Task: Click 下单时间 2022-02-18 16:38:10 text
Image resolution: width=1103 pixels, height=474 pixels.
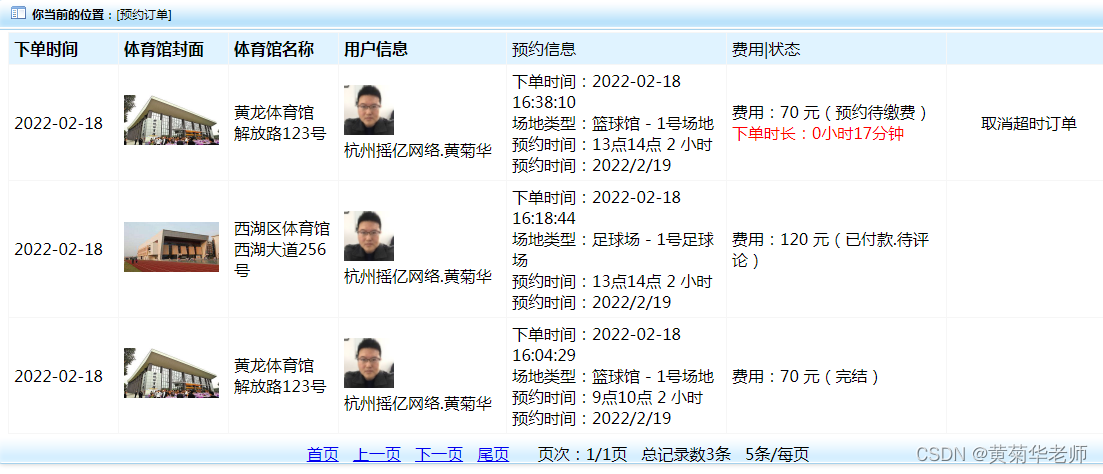Action: coord(597,91)
